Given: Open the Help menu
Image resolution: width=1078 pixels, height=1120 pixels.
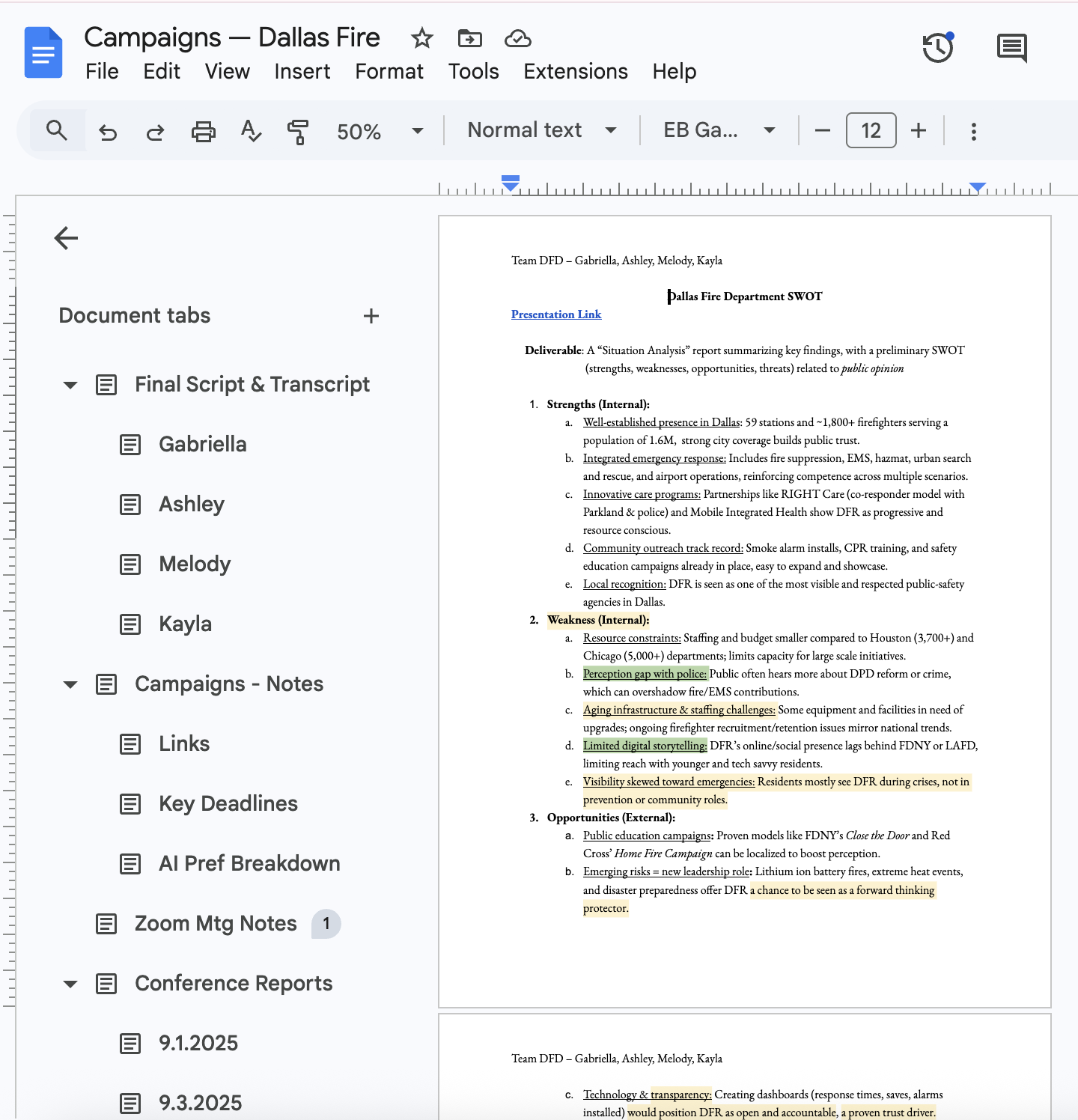Looking at the screenshot, I should point(674,71).
